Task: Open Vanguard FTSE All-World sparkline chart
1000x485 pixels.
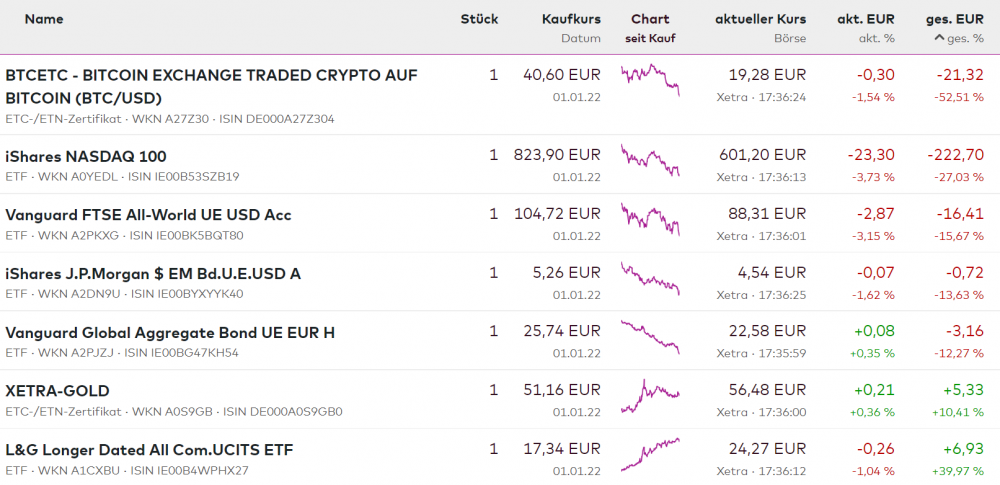Action: click(650, 219)
